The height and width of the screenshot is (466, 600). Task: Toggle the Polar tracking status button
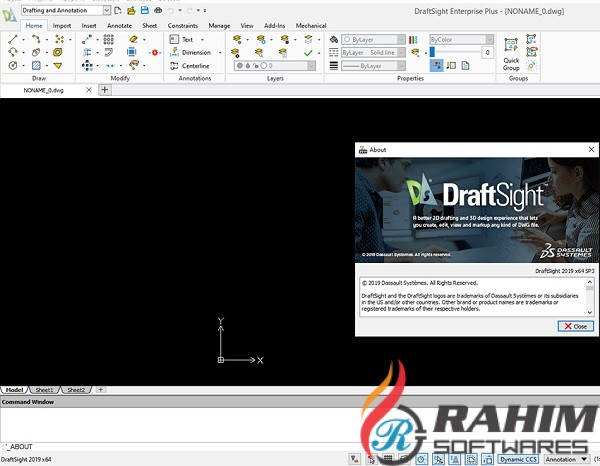(x=422, y=458)
